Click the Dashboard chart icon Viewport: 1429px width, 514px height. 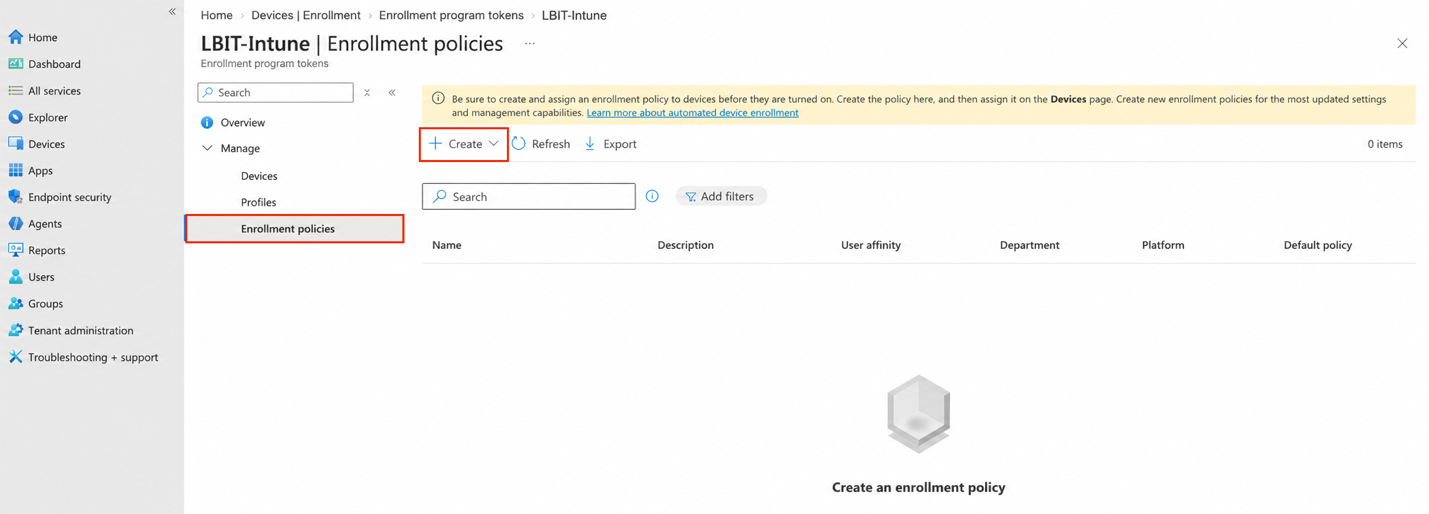(16, 64)
